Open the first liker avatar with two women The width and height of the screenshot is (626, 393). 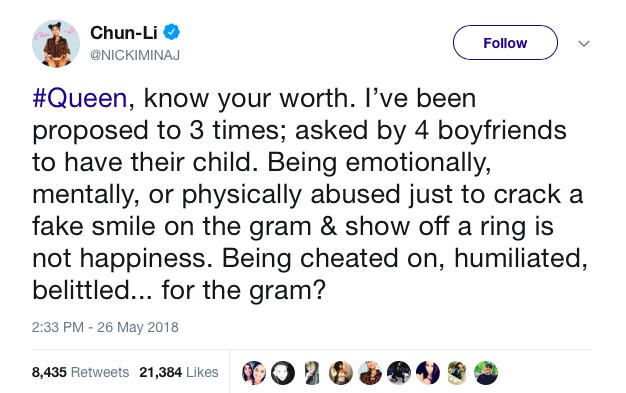(254, 373)
